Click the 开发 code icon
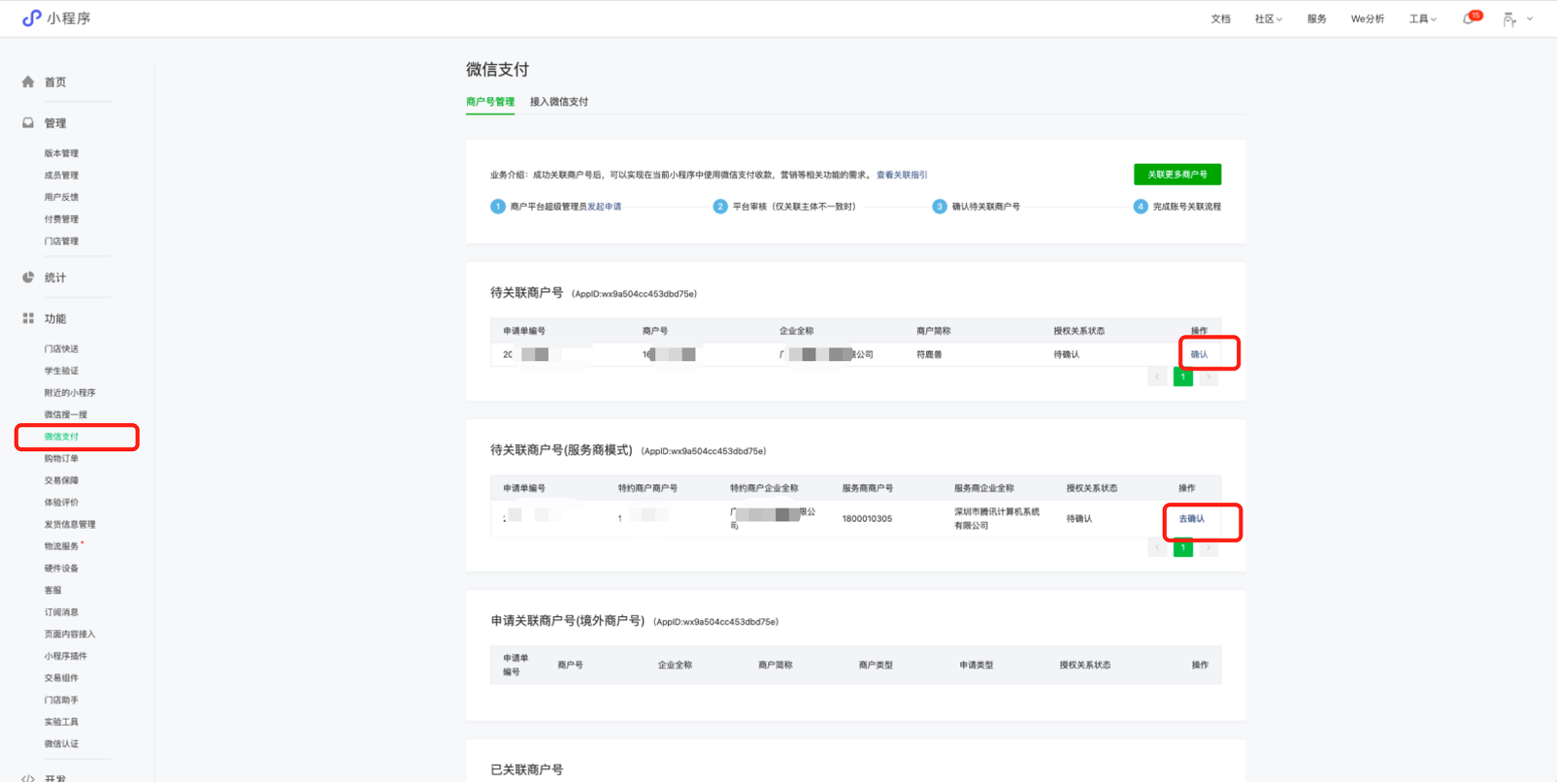This screenshot has width=1557, height=784. (28, 778)
